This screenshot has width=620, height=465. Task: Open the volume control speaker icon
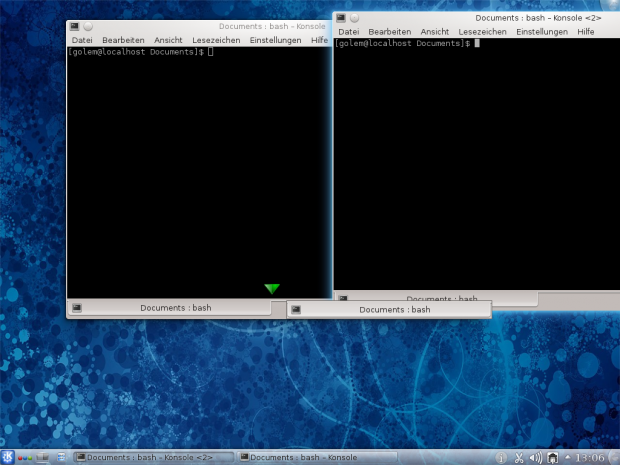(535, 458)
